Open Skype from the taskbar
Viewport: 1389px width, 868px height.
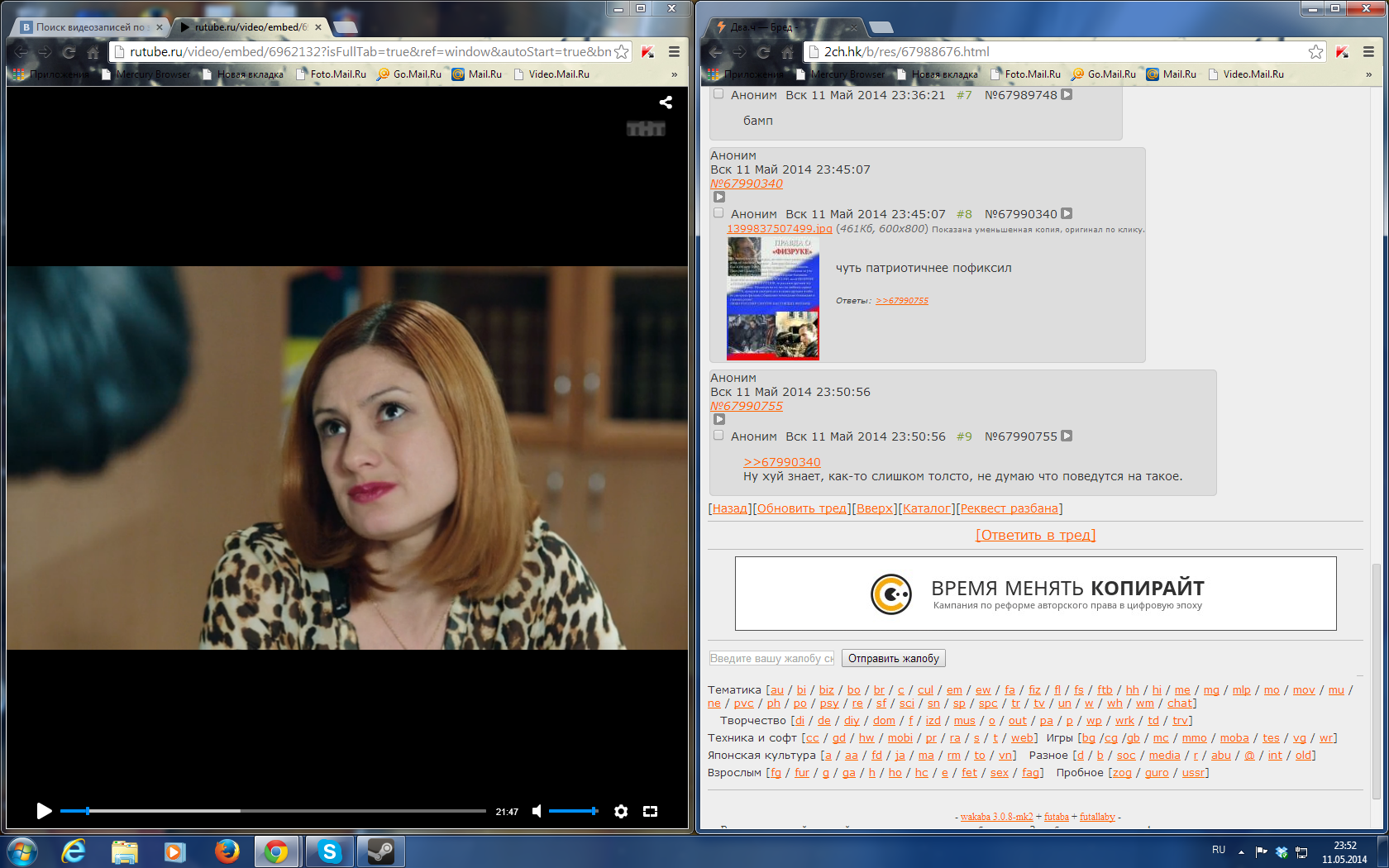pos(330,851)
